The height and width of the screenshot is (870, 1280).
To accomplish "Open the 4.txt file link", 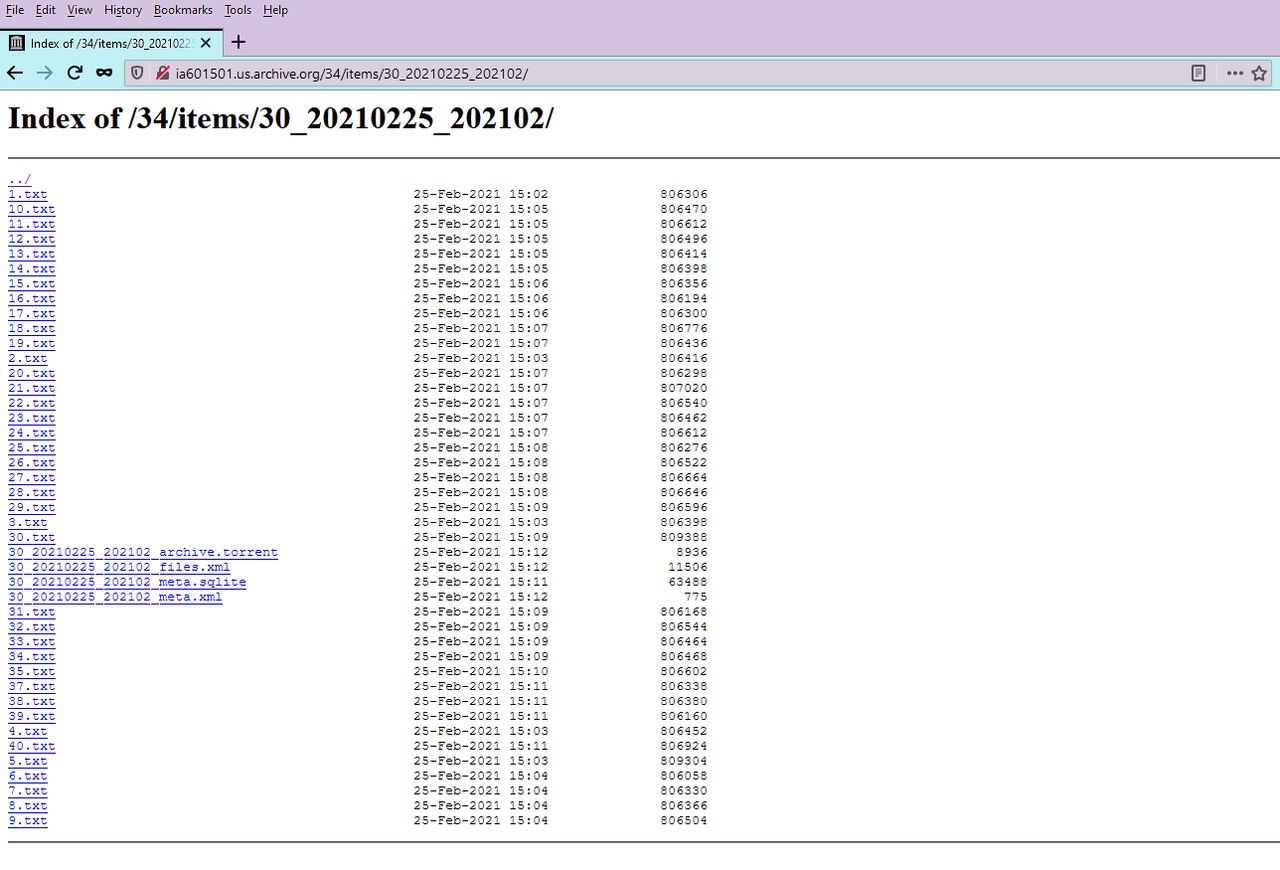I will click(27, 731).
